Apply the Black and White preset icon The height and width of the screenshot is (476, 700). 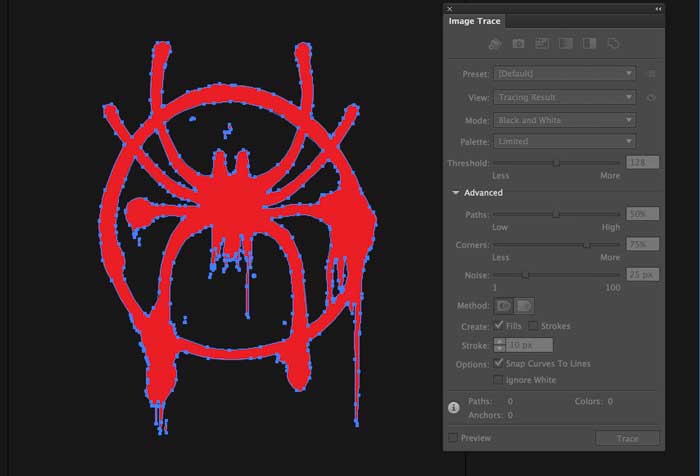tap(589, 43)
